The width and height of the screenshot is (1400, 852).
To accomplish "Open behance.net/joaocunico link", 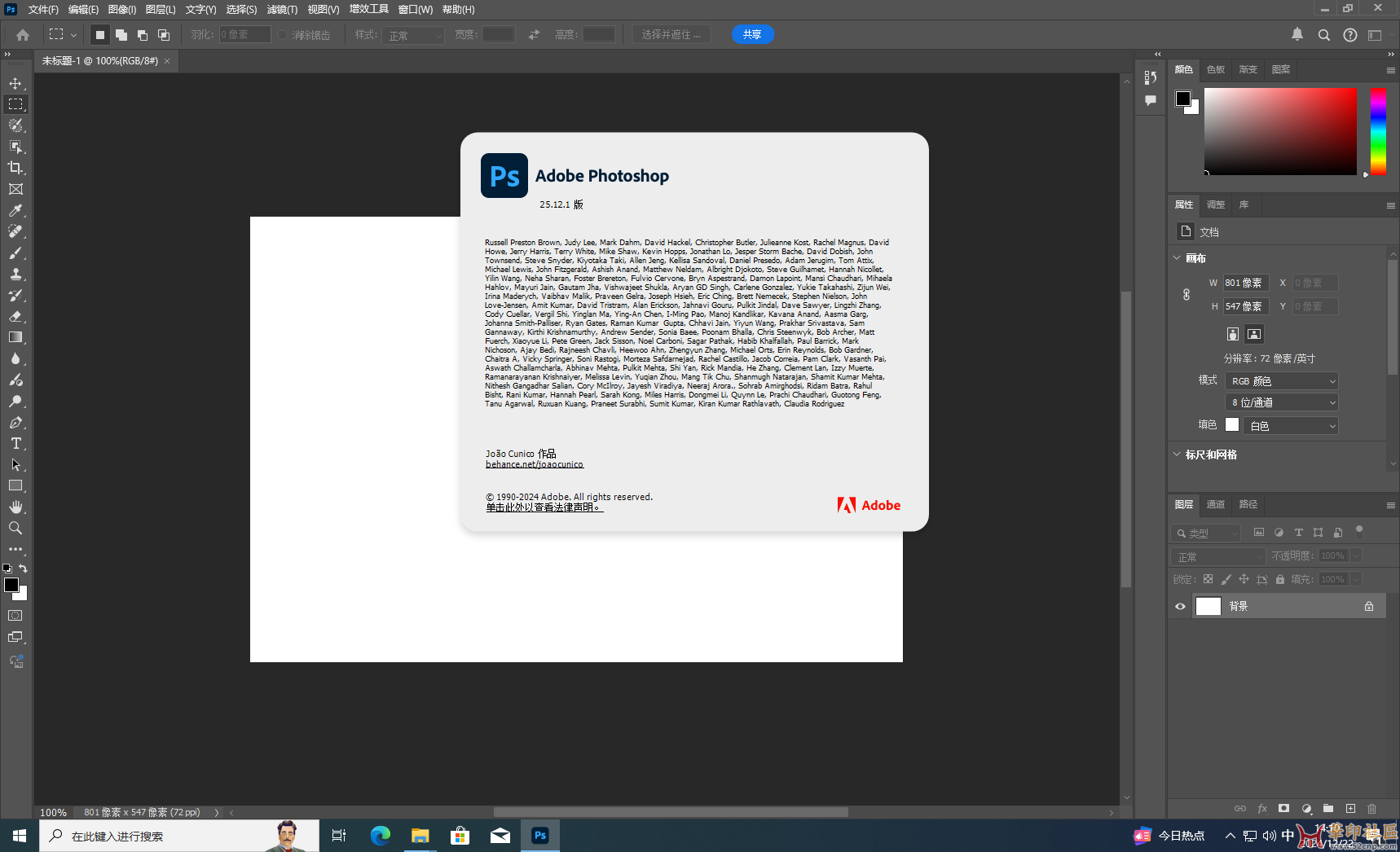I will pos(535,464).
